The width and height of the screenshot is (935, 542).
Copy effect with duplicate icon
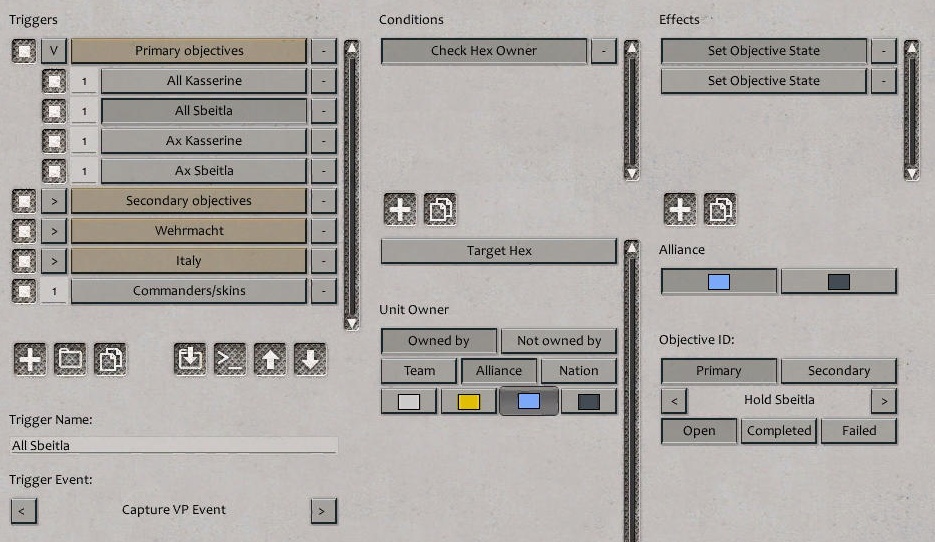[720, 209]
